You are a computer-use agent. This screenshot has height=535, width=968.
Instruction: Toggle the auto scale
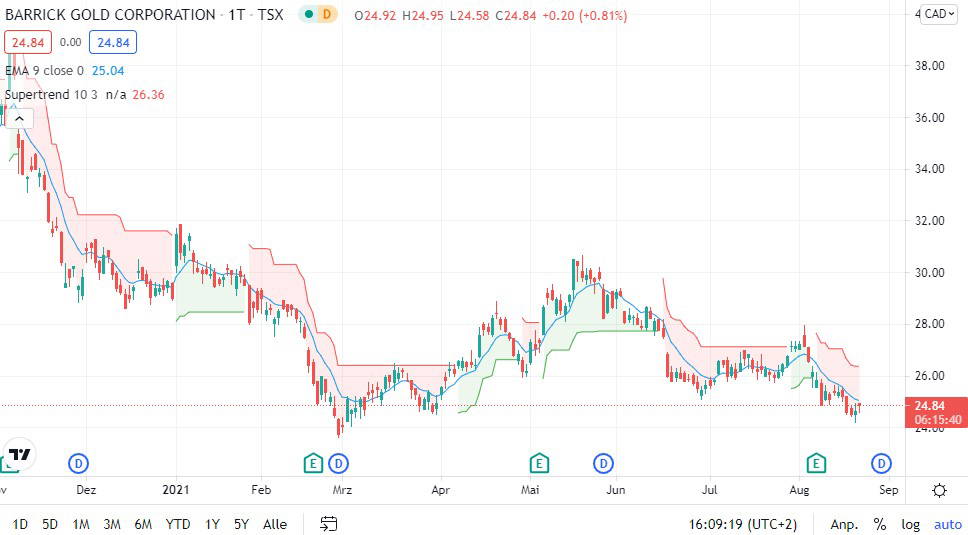[x=948, y=525]
